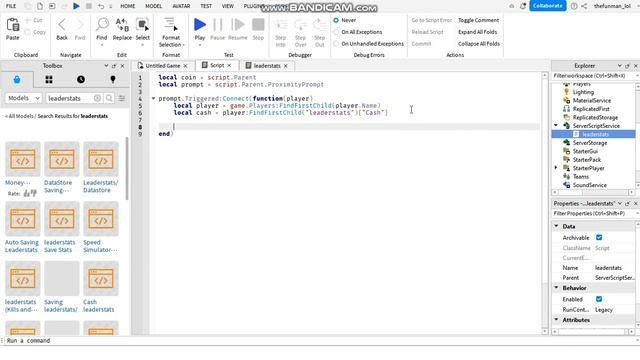The width and height of the screenshot is (640, 360).
Task: Click the quick-access Play icon in title bar
Action: click(x=76, y=6)
